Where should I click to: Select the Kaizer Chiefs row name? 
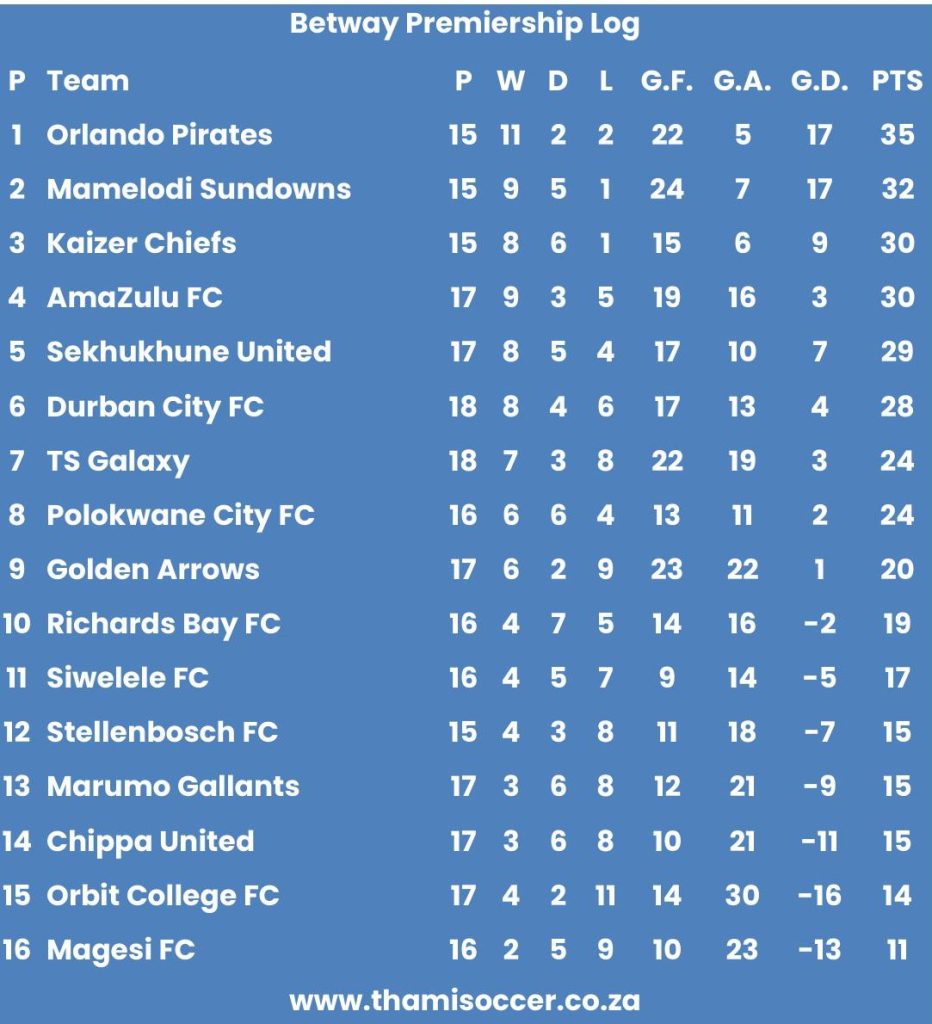point(141,243)
